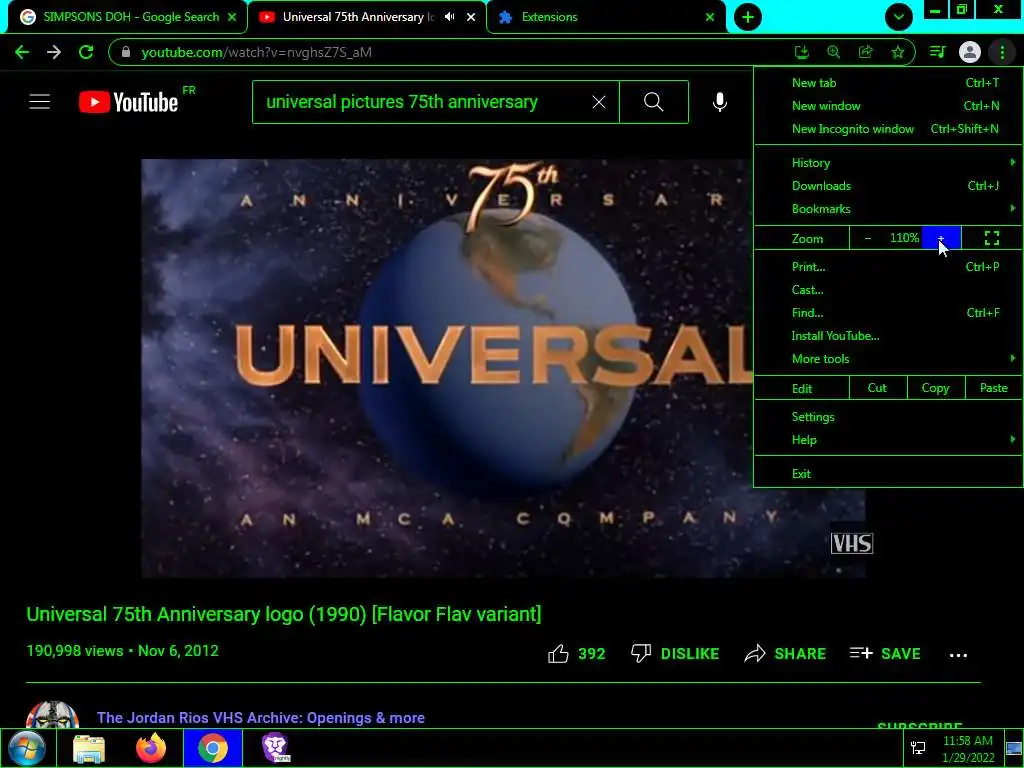Click the share page icon in address bar
The height and width of the screenshot is (768, 1024).
pos(865,52)
